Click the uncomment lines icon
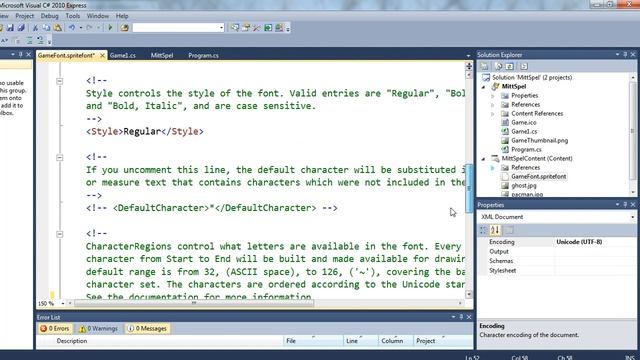640x360 pixels. (x=40, y=40)
